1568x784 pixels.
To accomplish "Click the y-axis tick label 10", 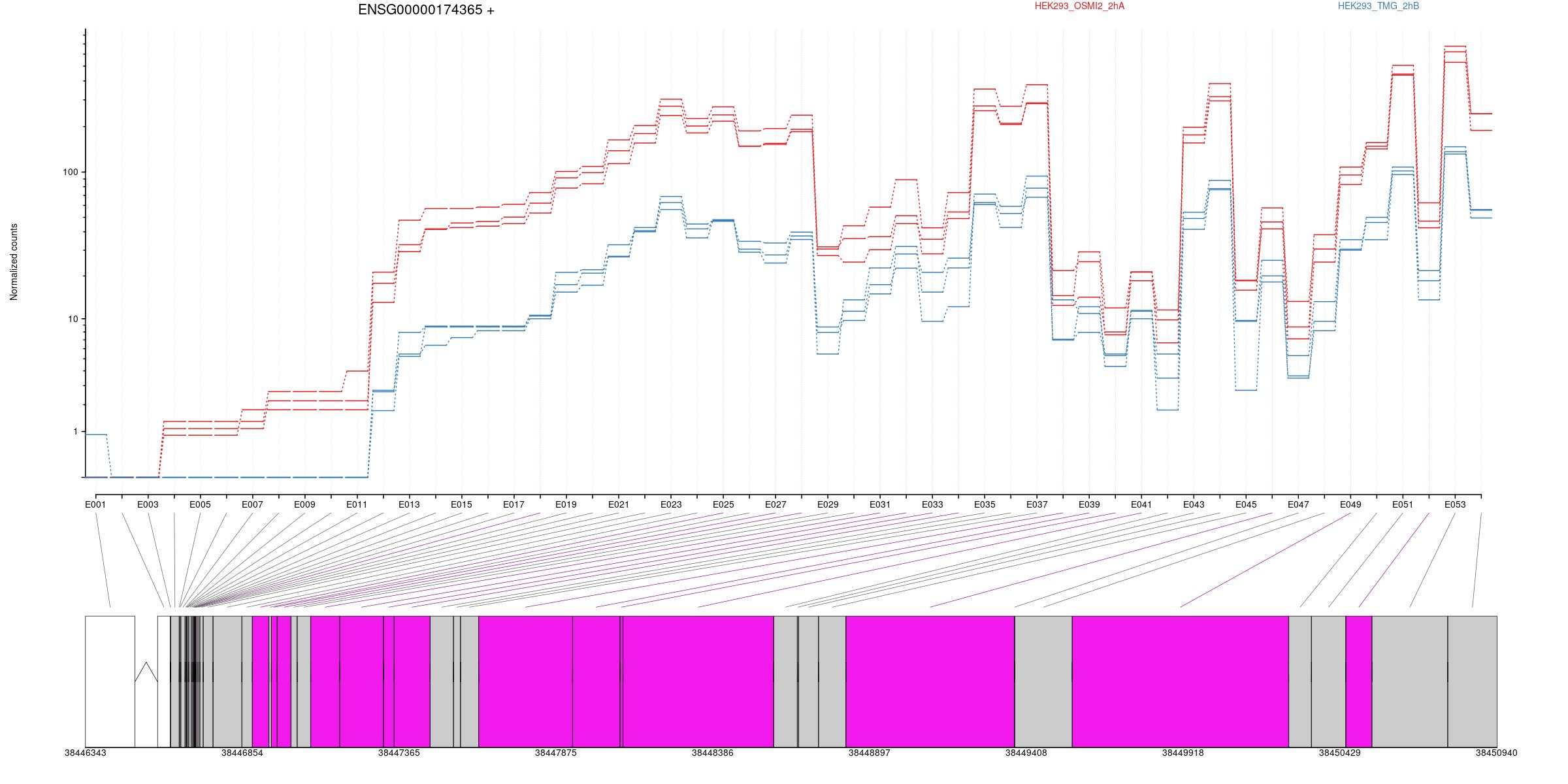I will pyautogui.click(x=72, y=319).
